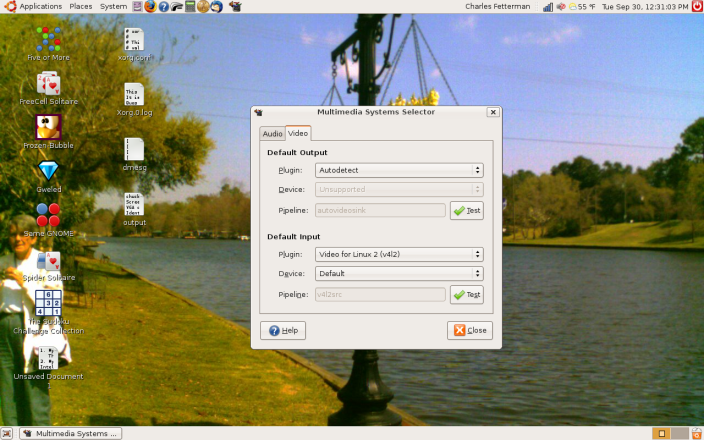Open the calculator launcher in top panel
704x440 pixels.
(189, 6)
